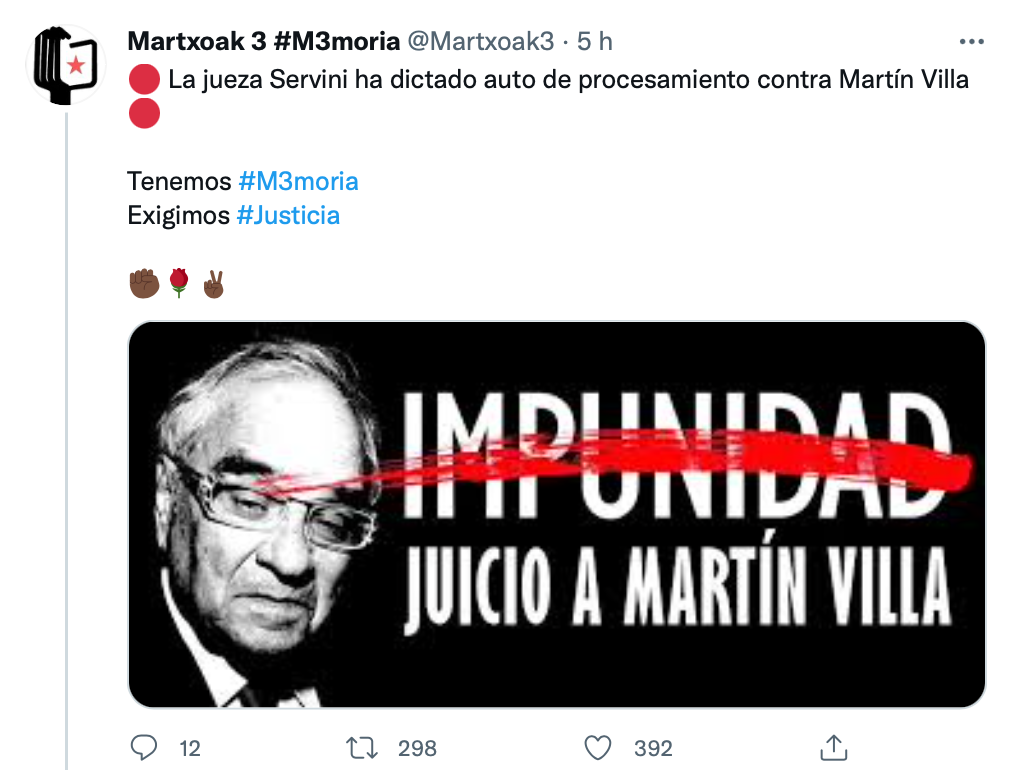Open the three-dot more options menu
The width and height of the screenshot is (1012, 770).
click(971, 42)
